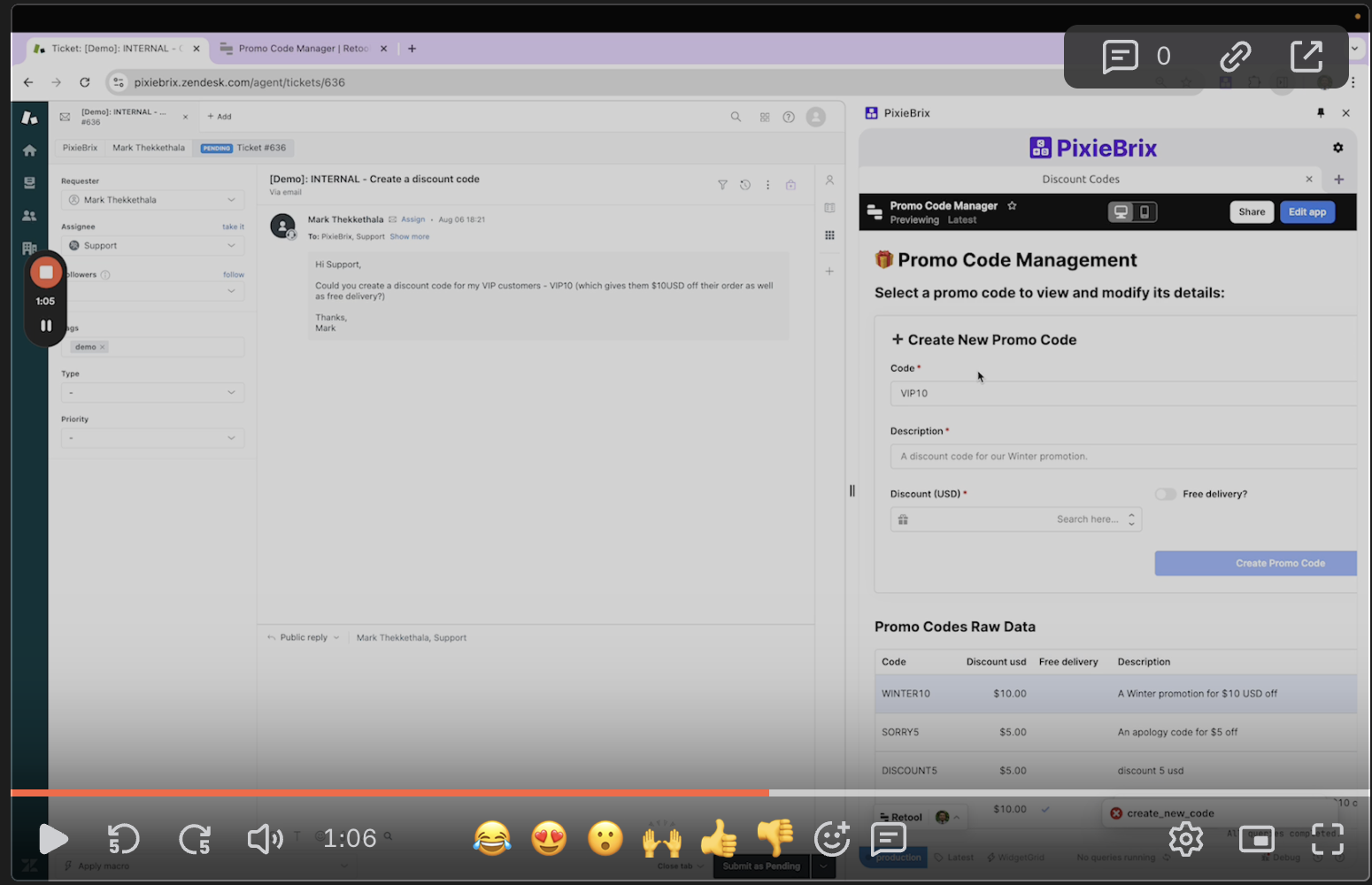The image size is (1372, 885).
Task: React with the thumbs down emoji
Action: [x=775, y=838]
